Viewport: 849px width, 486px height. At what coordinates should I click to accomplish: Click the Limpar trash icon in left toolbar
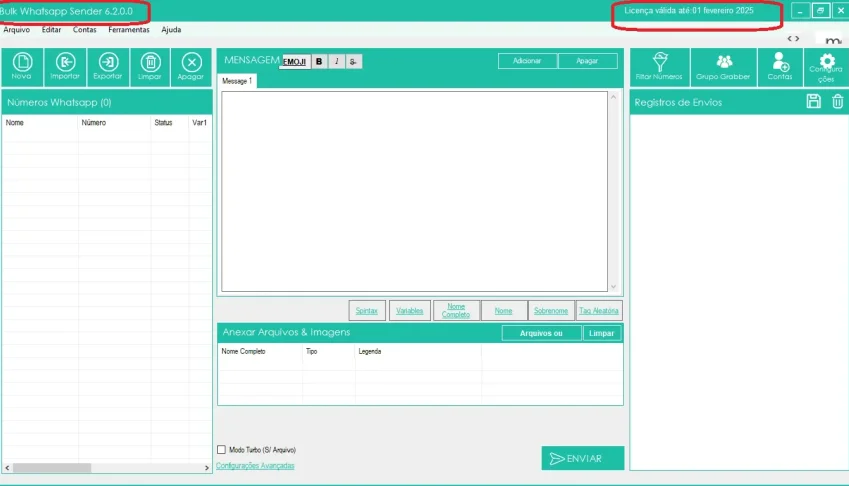[150, 67]
